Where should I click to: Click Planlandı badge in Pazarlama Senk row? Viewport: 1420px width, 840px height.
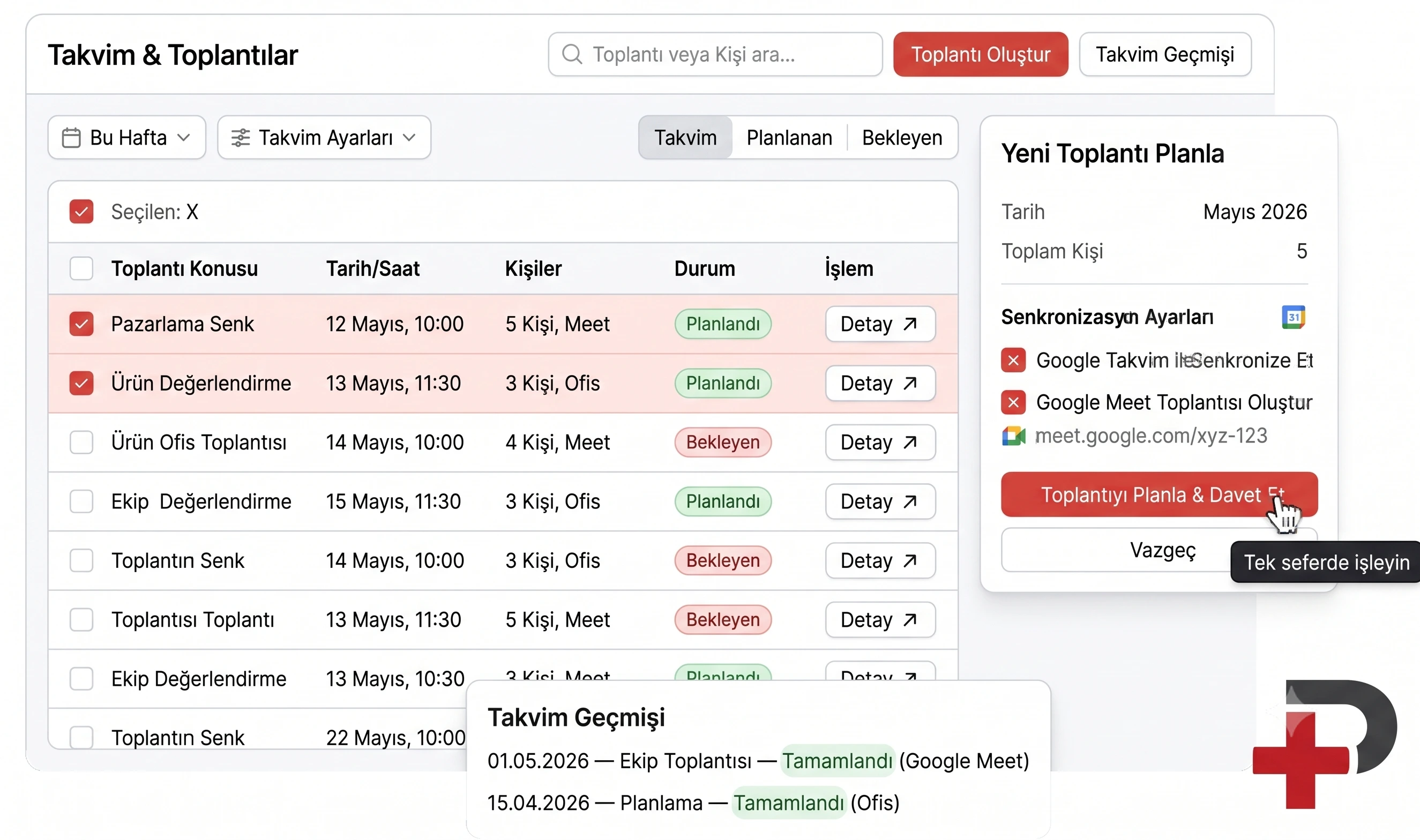click(x=723, y=324)
